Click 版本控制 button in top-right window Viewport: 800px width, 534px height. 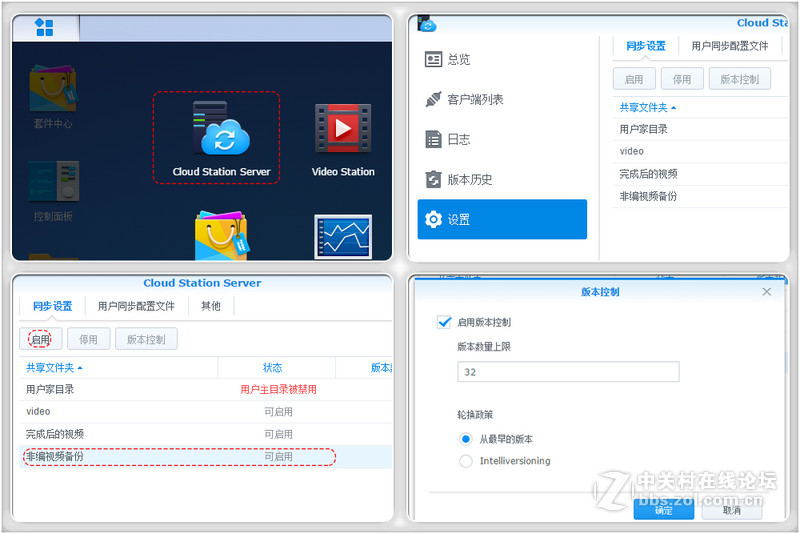pyautogui.click(x=739, y=79)
